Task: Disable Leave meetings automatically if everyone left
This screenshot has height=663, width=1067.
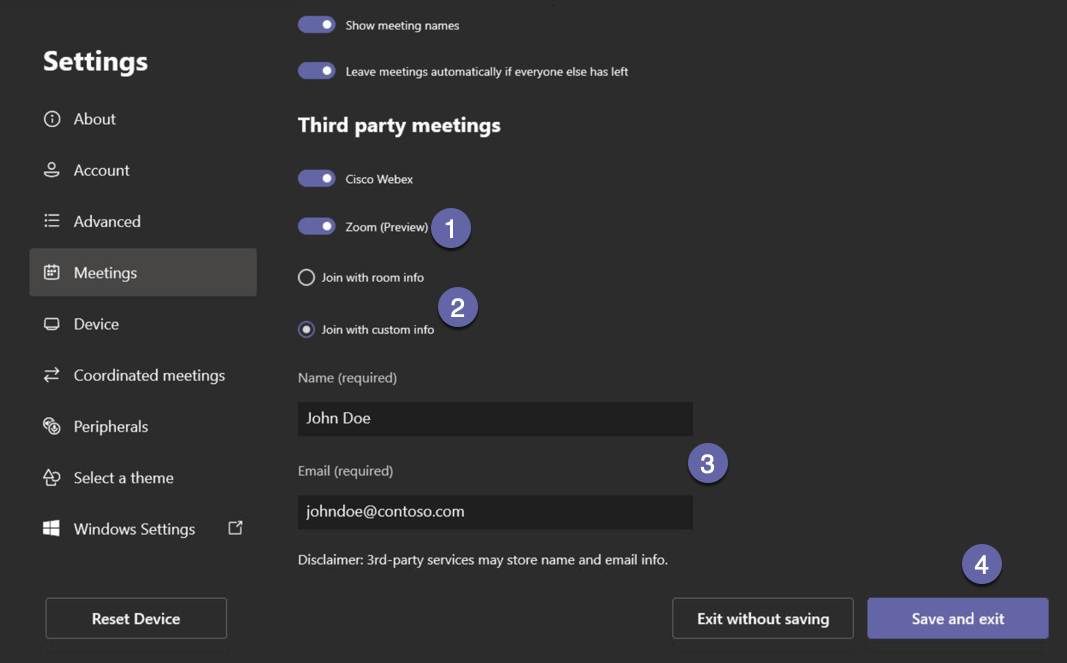Action: tap(316, 71)
